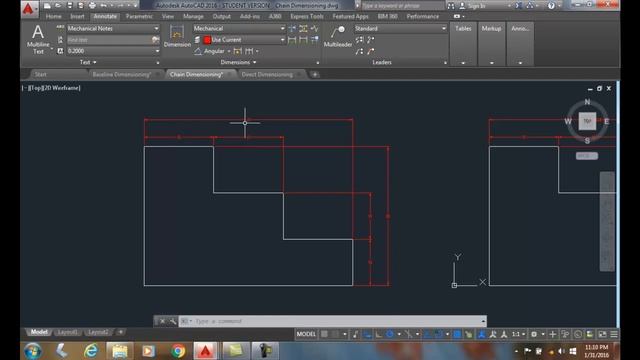640x360 pixels.
Task: Click the dimension update icon in Dimensions panel
Action: click(x=315, y=40)
